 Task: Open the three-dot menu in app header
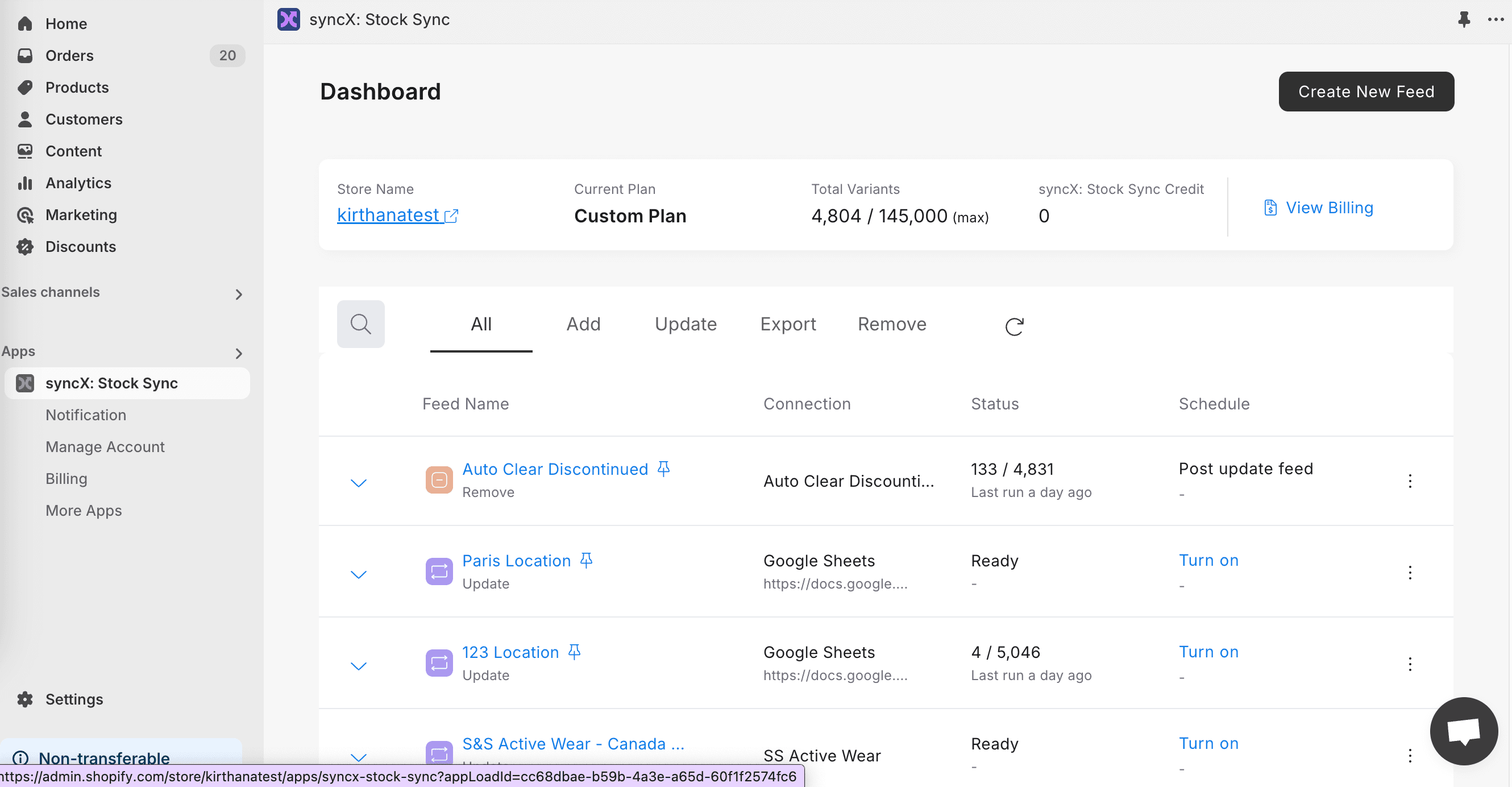(1496, 19)
